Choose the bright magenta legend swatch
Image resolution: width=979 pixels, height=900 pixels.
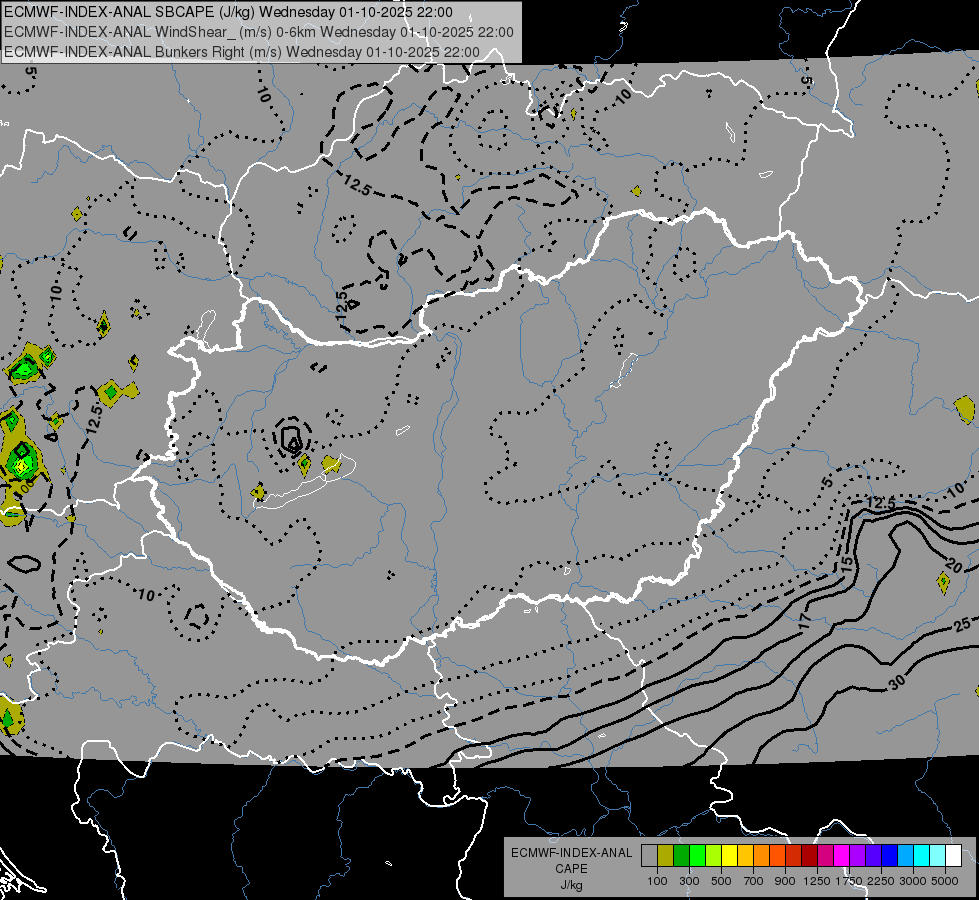pyautogui.click(x=842, y=856)
